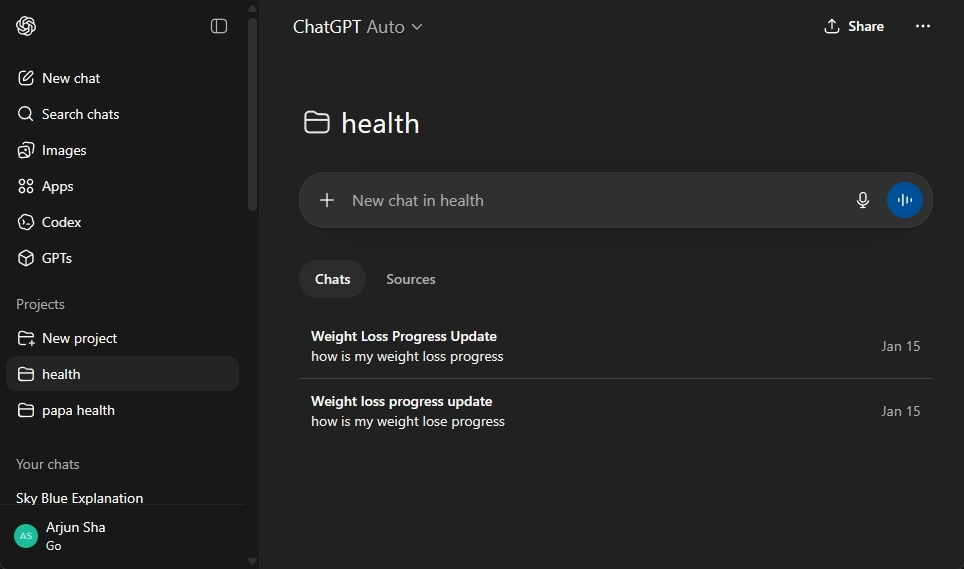This screenshot has width=964, height=569.
Task: Activate microphone dictation
Action: click(x=863, y=200)
